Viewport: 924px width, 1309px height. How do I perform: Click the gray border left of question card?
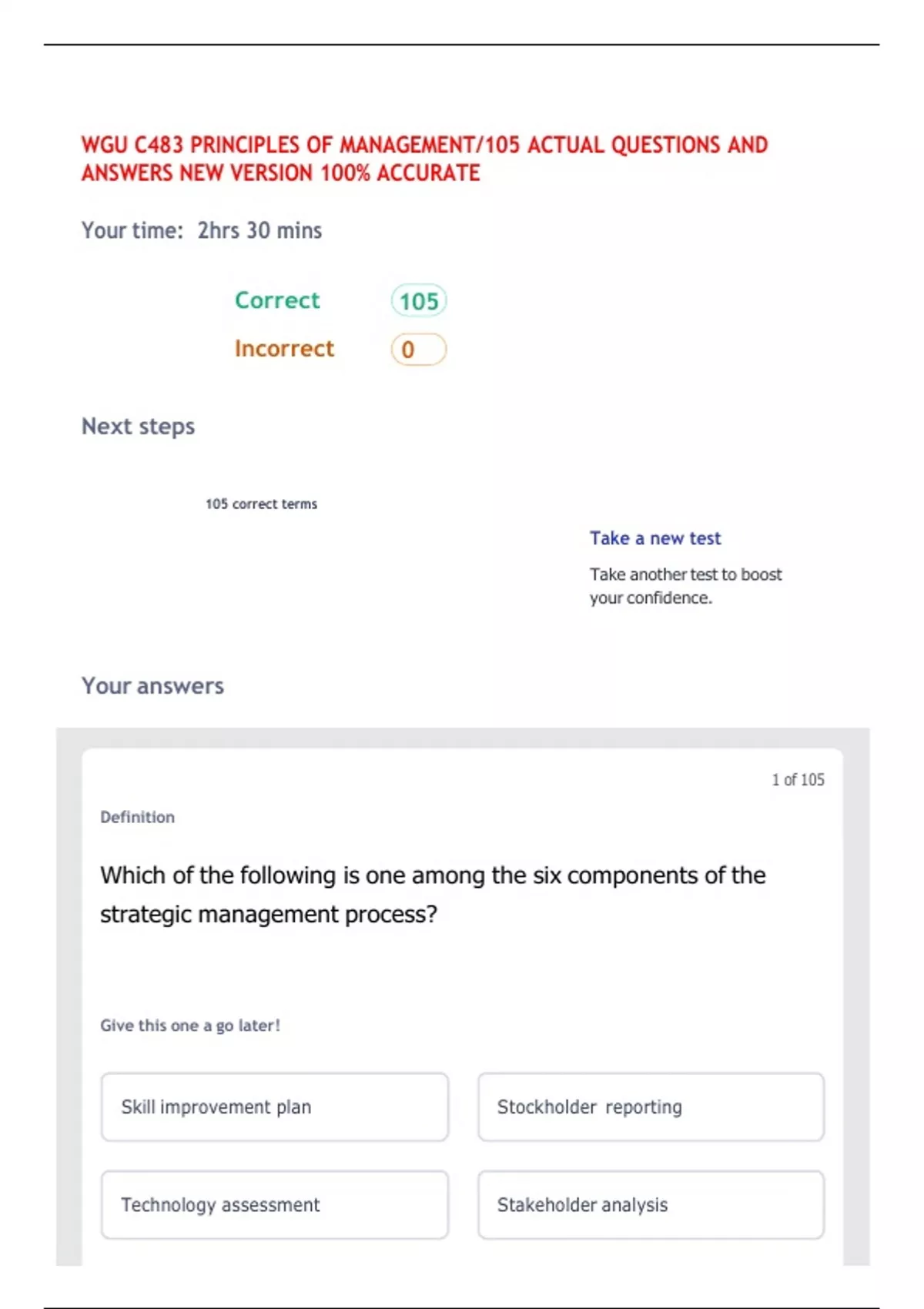[x=69, y=1001]
